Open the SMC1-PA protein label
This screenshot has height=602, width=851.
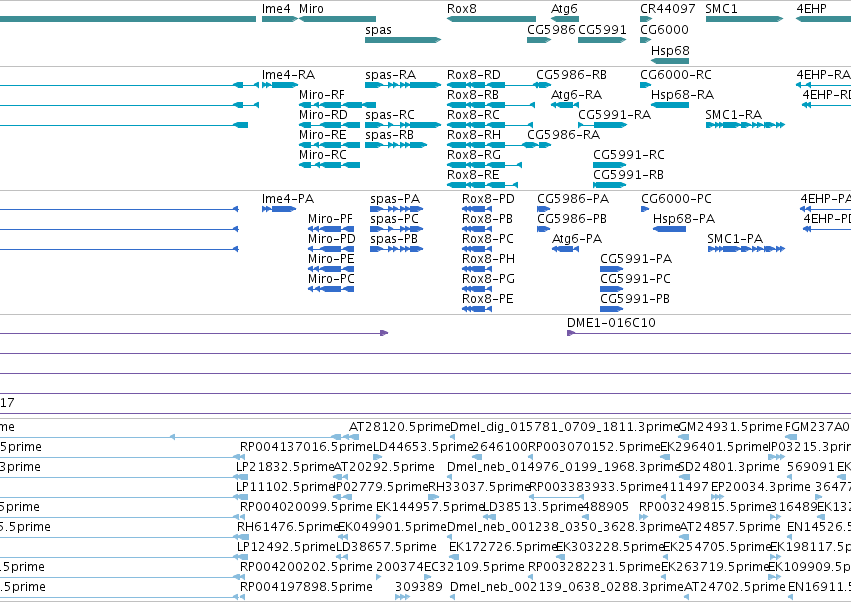735,239
